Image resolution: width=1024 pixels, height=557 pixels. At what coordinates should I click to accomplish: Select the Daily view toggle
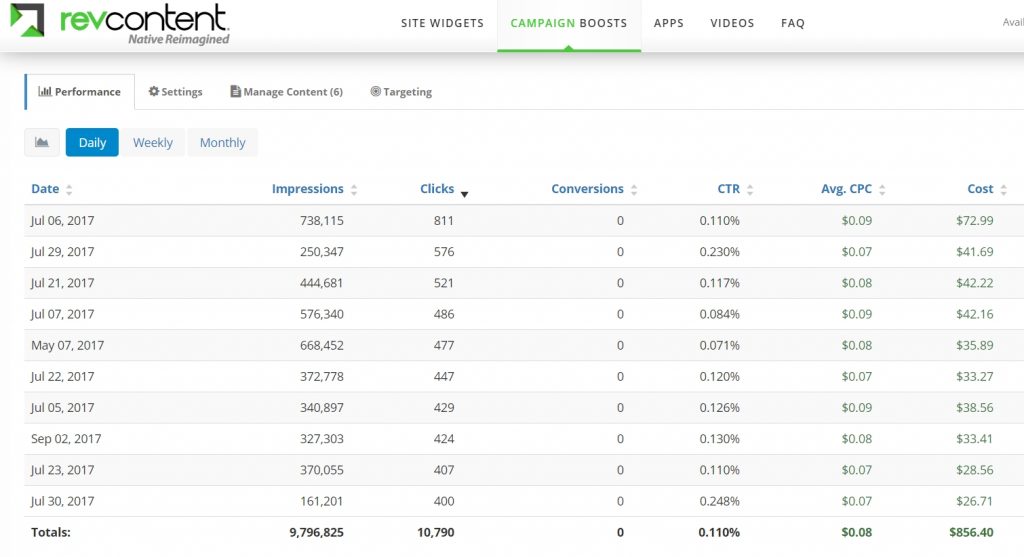(92, 143)
